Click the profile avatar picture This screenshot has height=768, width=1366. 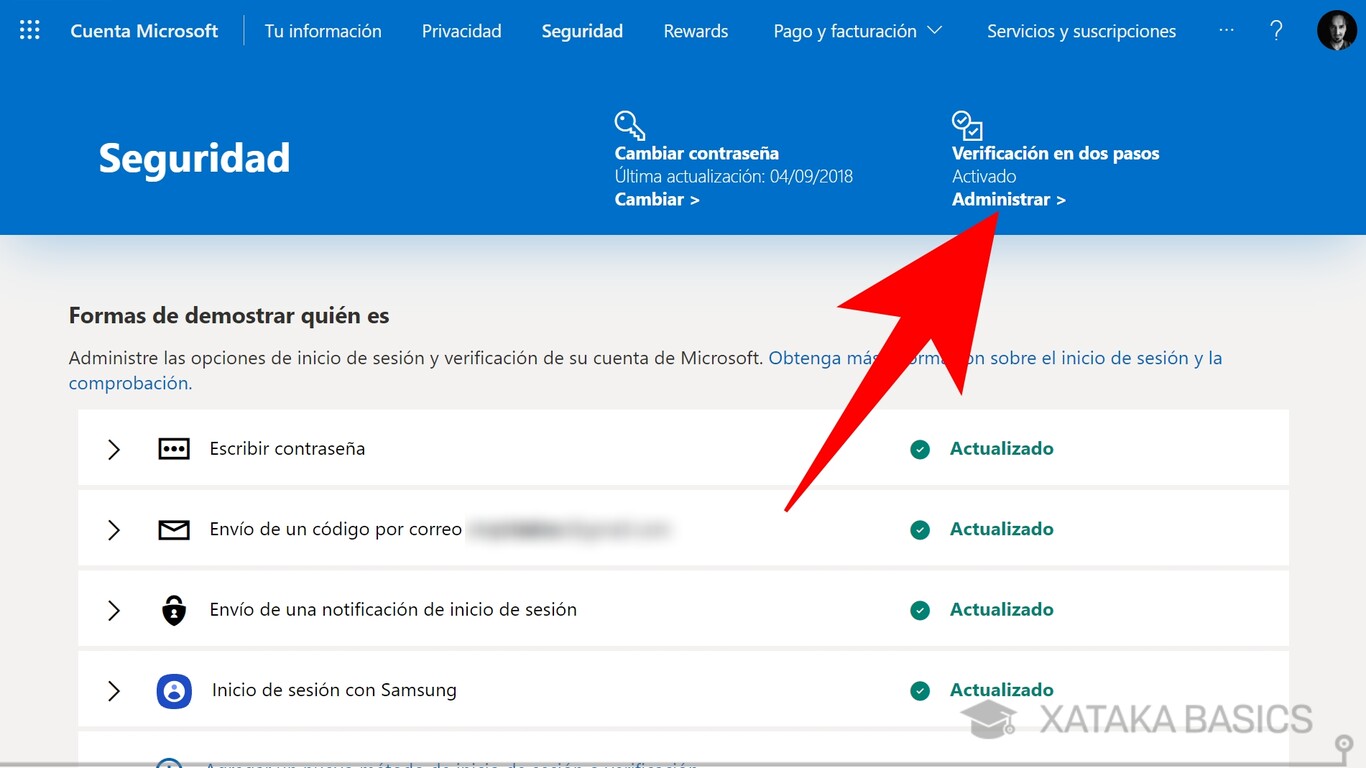tap(1337, 30)
